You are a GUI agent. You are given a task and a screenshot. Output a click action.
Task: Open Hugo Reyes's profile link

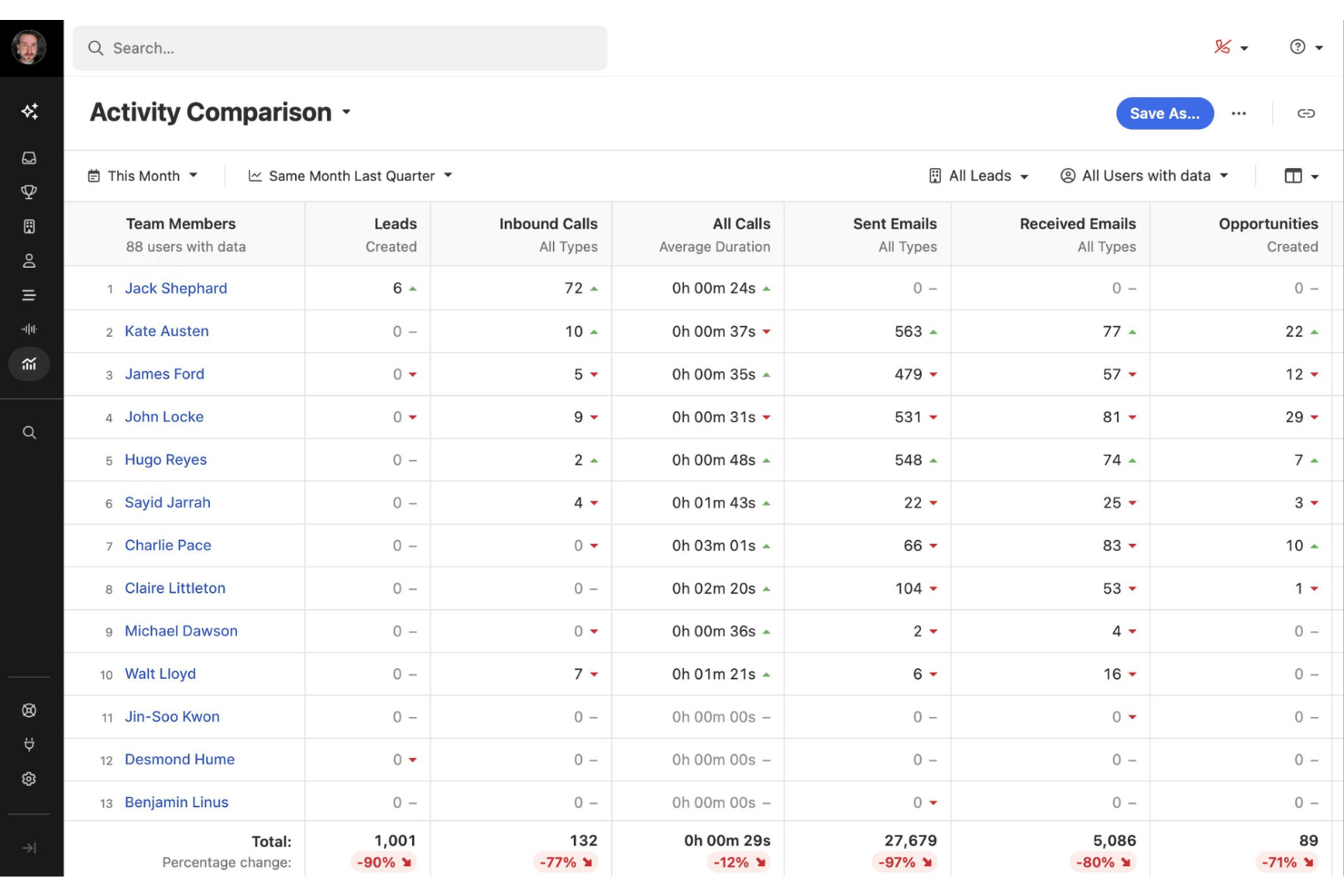pyautogui.click(x=166, y=459)
